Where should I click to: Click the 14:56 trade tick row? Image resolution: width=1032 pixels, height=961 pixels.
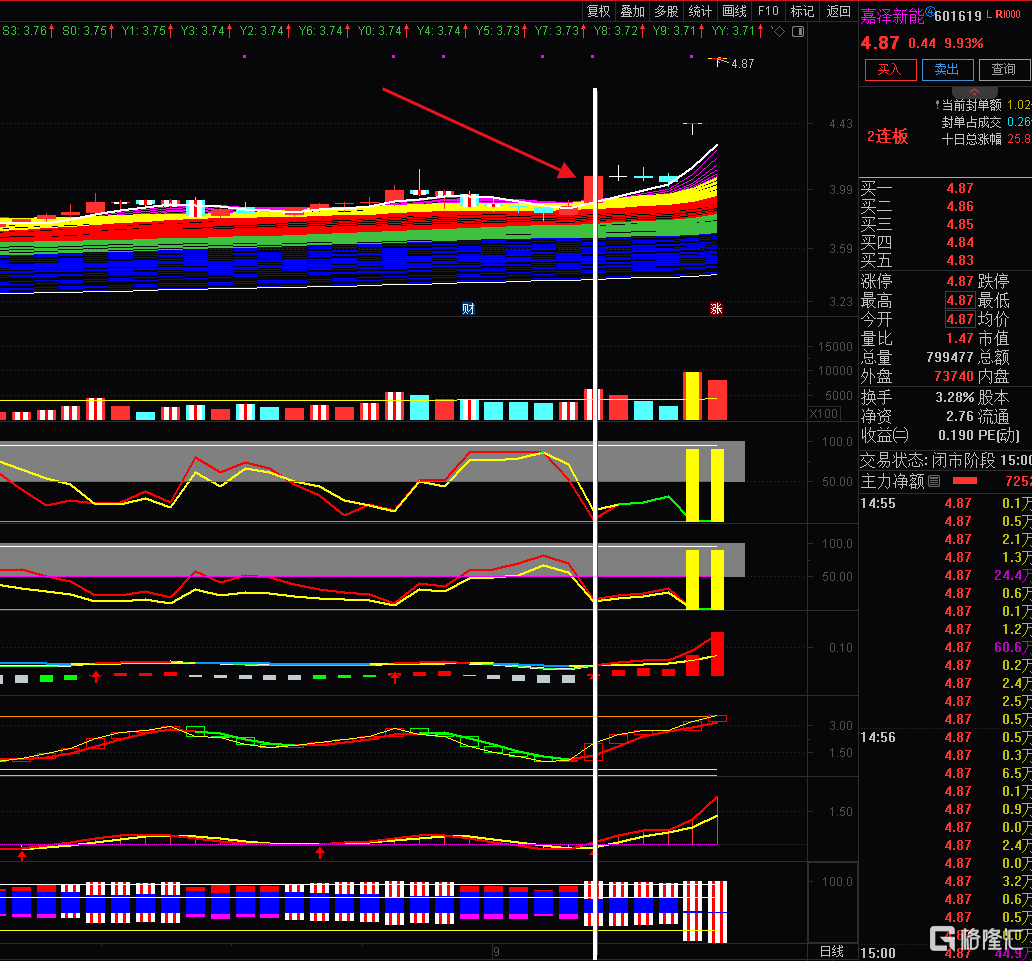pyautogui.click(x=946, y=738)
